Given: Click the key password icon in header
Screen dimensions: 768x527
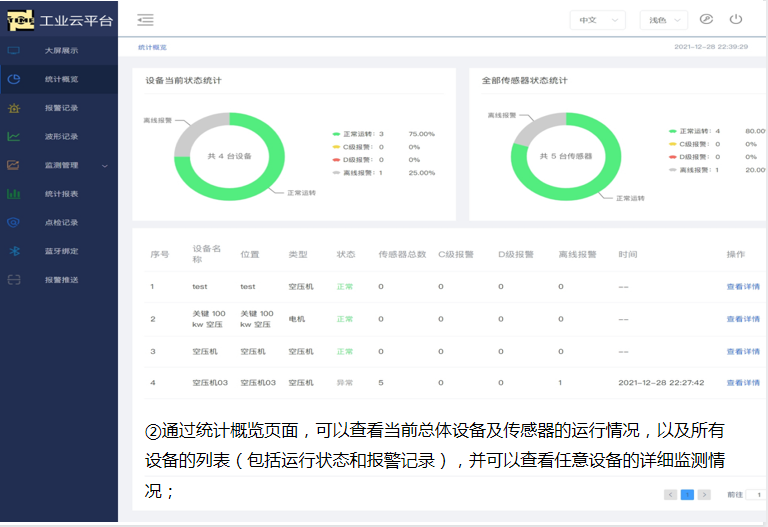Looking at the screenshot, I should coord(706,19).
